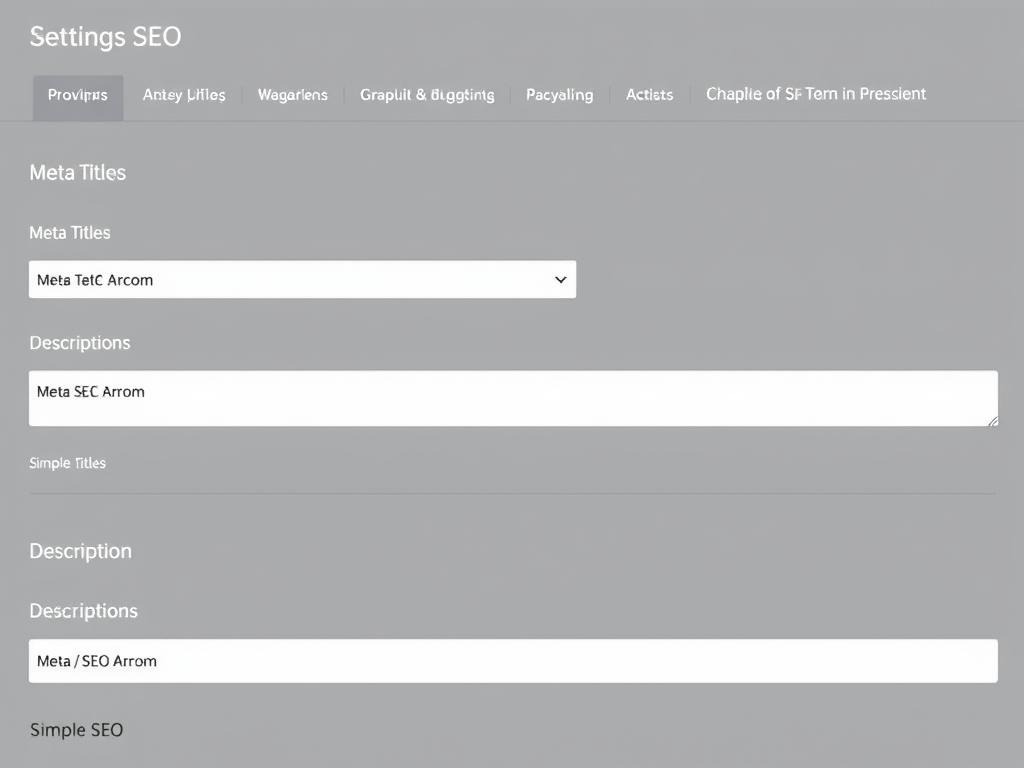1024x768 pixels.
Task: Click Descriptions label above Meta SEC Arrom
Action: coord(80,343)
